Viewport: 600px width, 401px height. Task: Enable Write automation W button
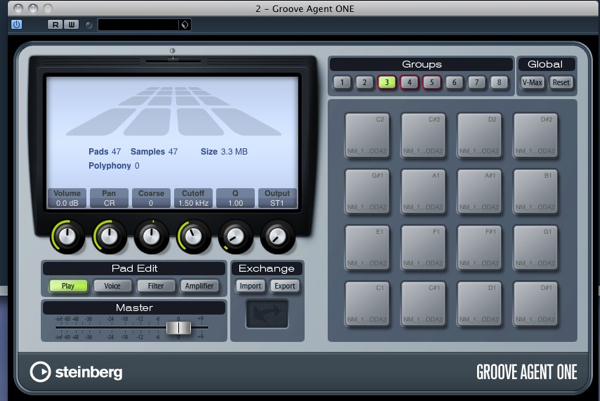pos(71,25)
